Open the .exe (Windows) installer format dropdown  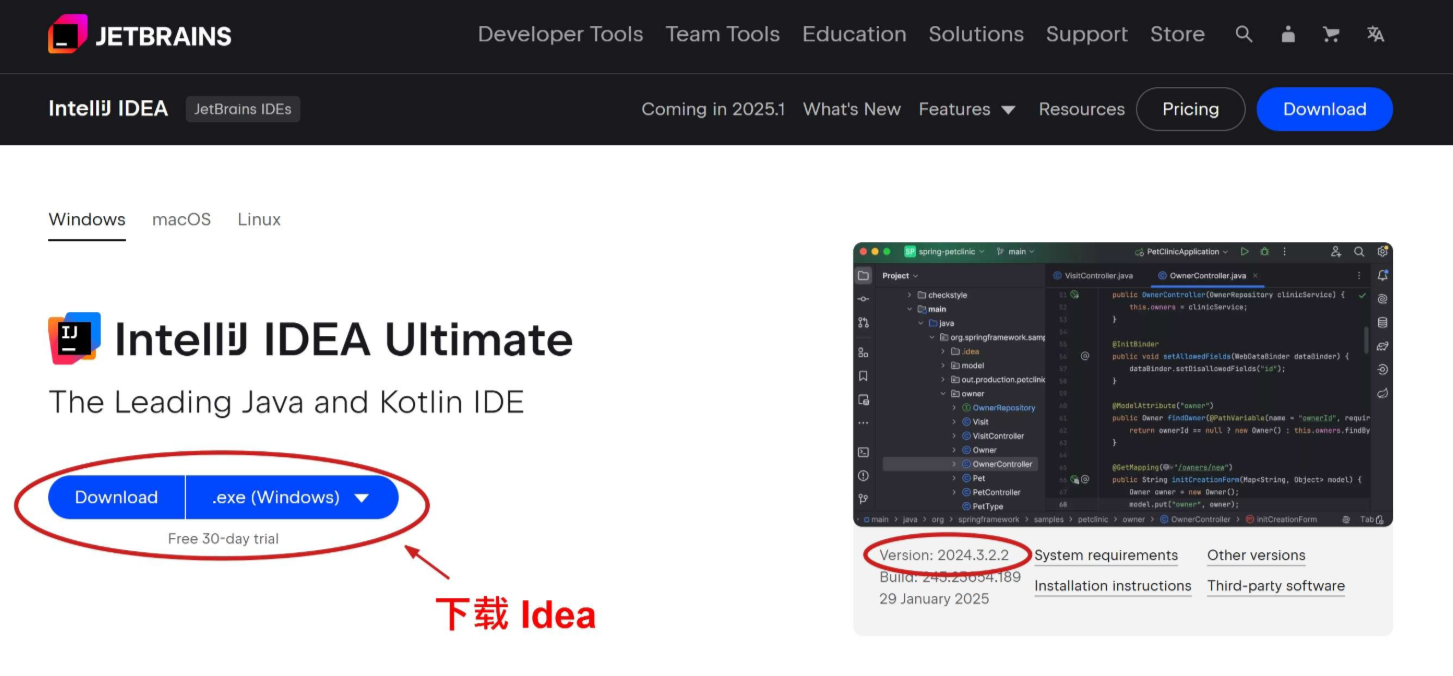point(292,497)
